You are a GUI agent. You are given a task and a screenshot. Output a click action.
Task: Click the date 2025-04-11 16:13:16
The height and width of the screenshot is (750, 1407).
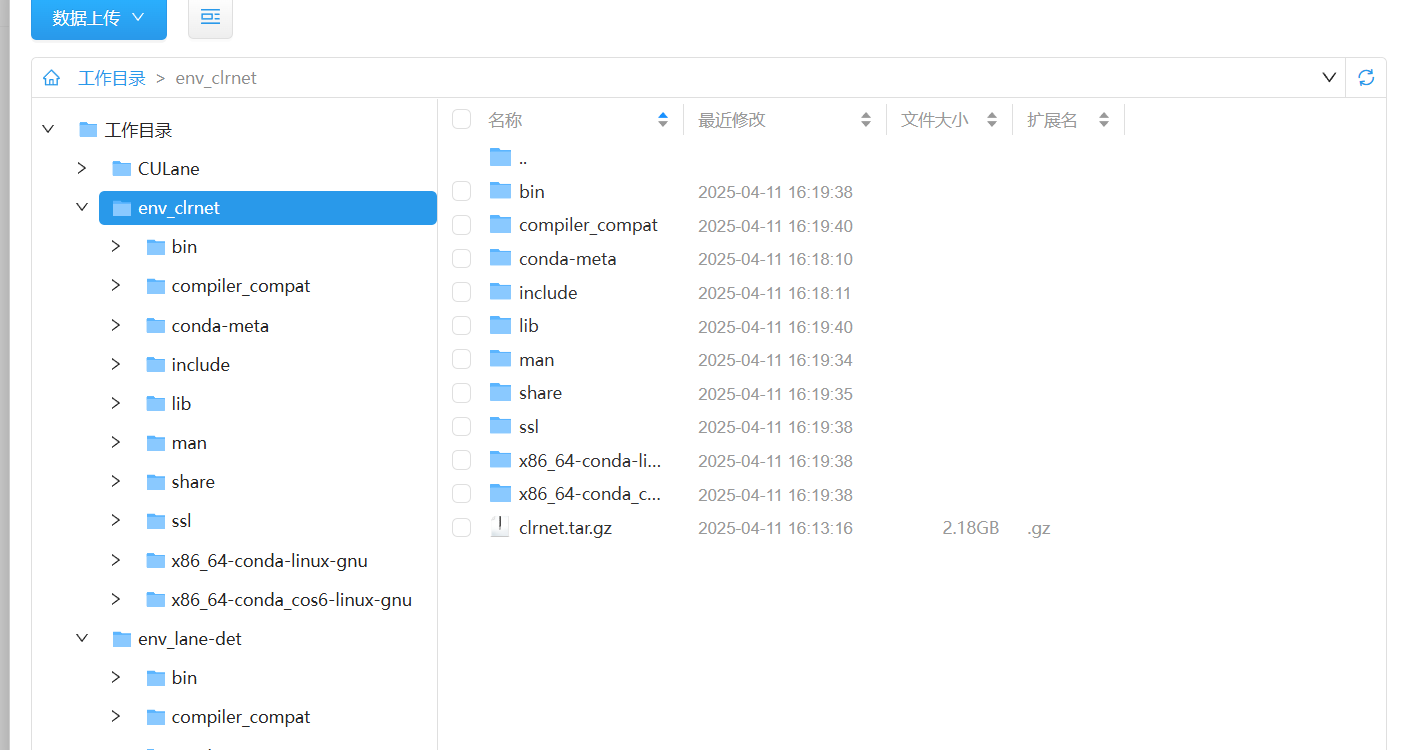(x=775, y=528)
